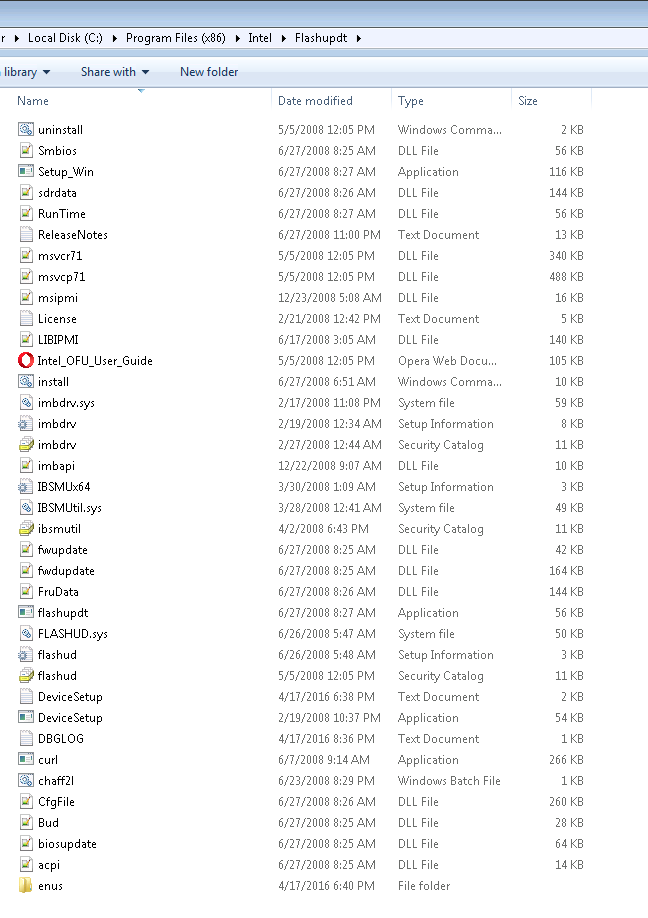Navigate to Local Disk (C:) breadcrumb

tap(65, 38)
